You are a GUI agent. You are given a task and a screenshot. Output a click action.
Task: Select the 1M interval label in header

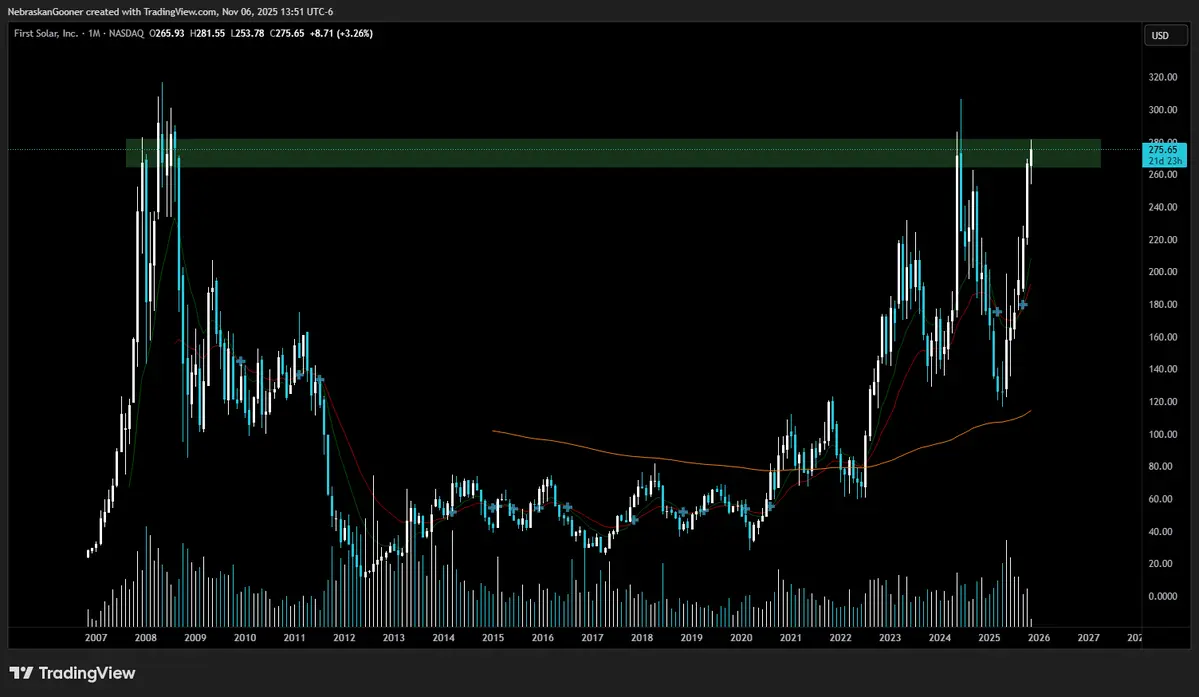(94, 34)
